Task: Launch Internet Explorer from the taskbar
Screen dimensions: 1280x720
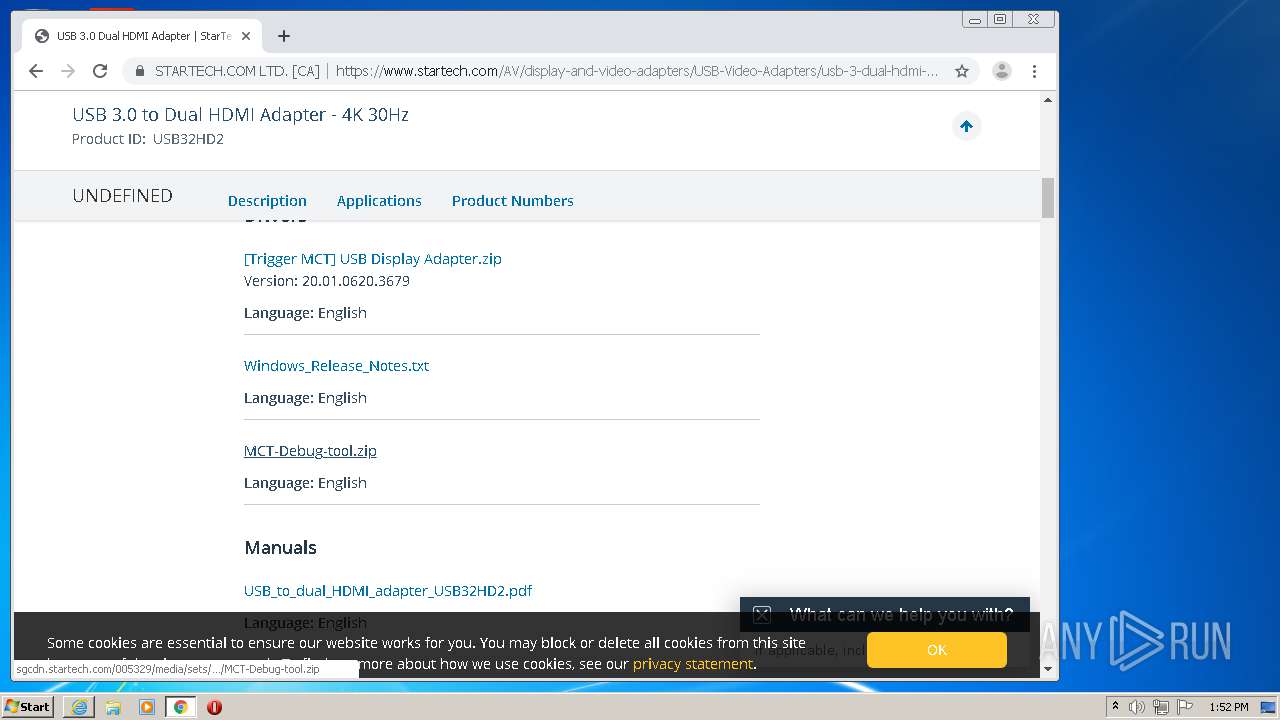Action: point(79,707)
